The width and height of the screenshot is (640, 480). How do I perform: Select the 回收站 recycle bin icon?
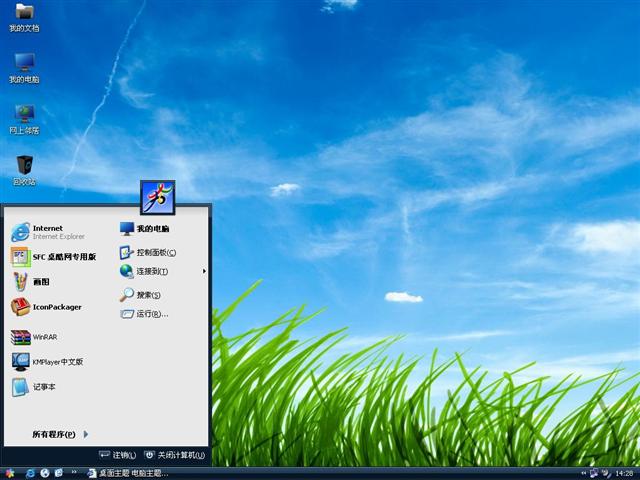pyautogui.click(x=24, y=171)
